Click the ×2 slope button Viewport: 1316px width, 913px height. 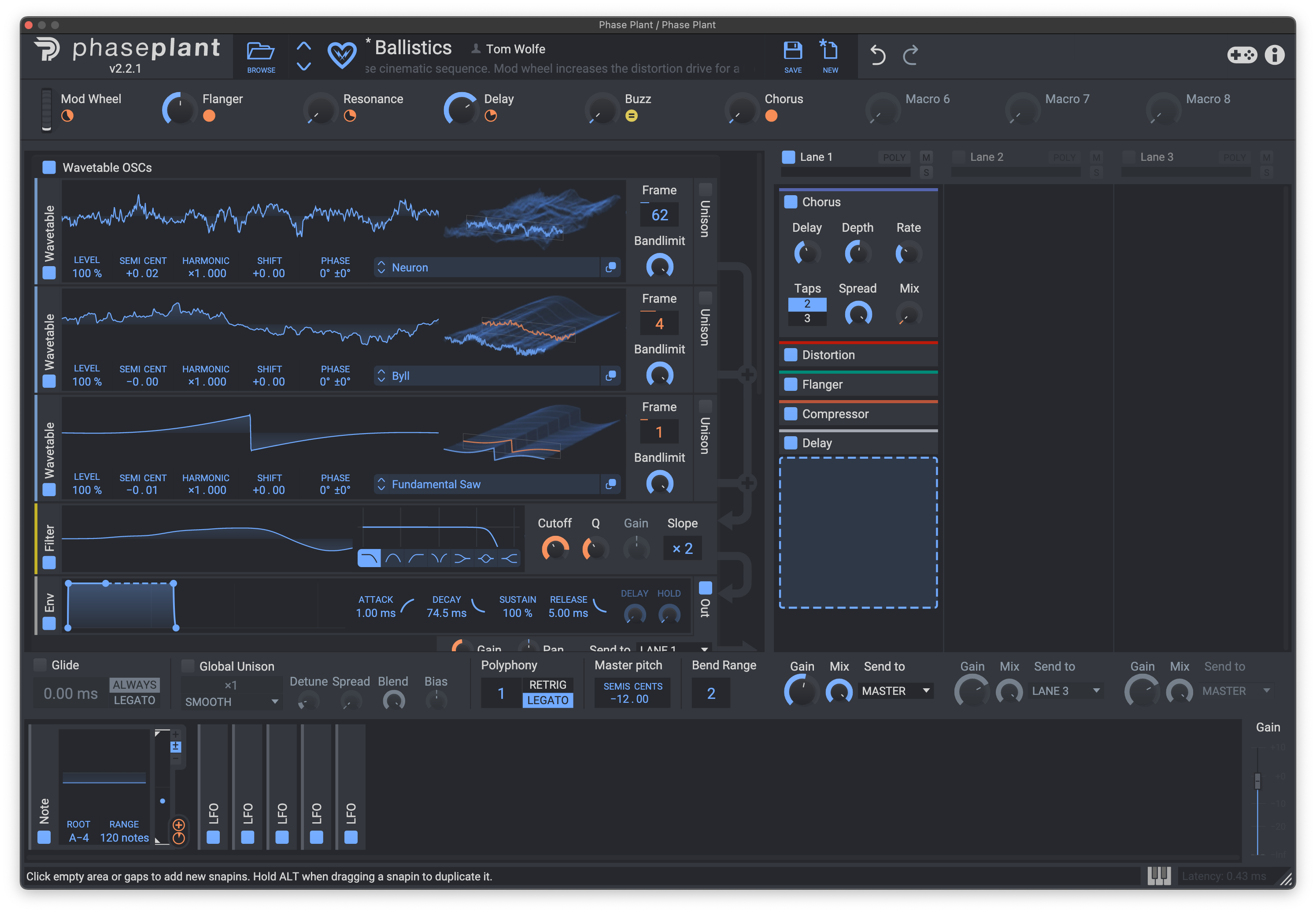point(682,548)
